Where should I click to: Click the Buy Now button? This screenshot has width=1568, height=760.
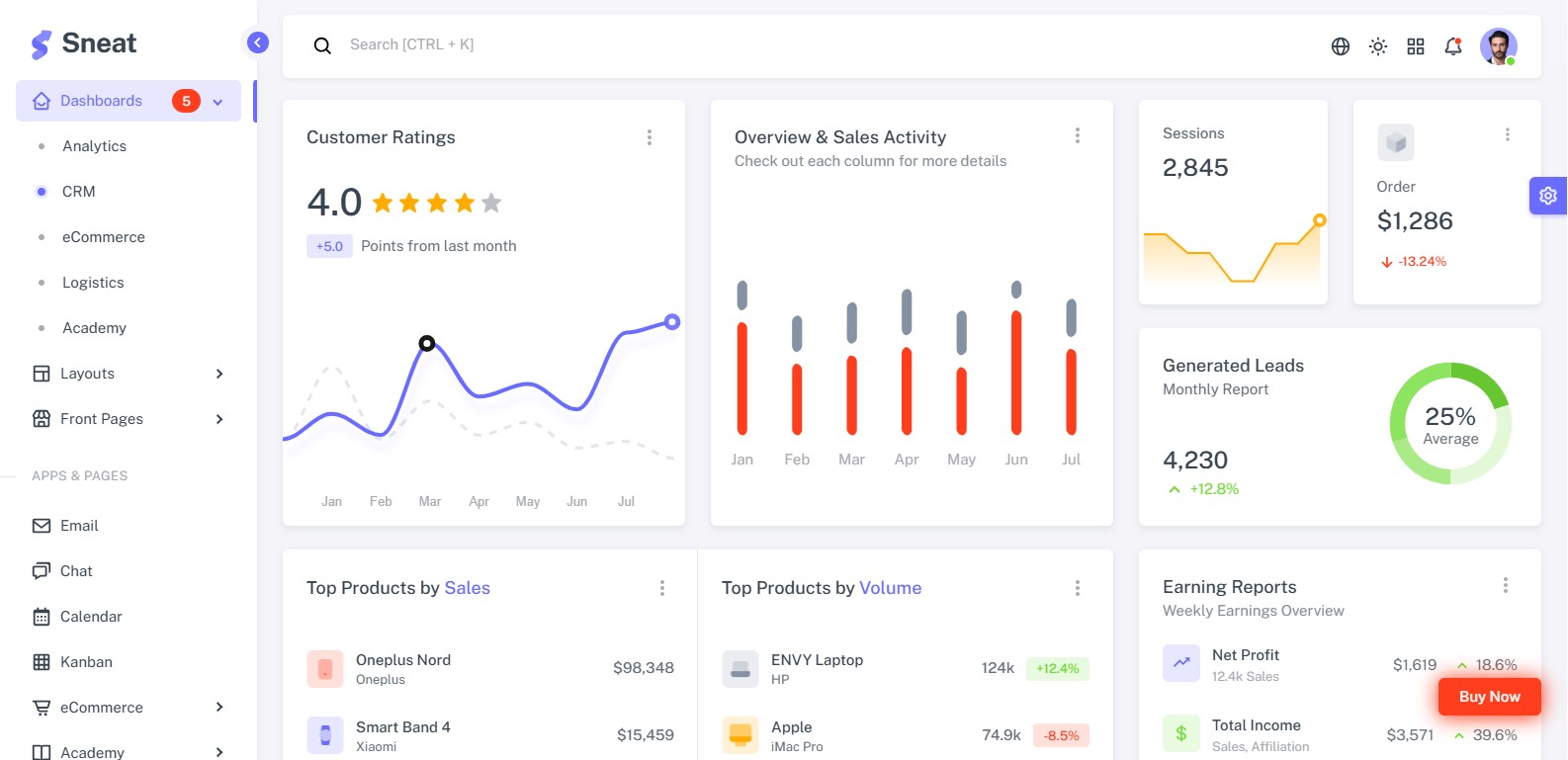pos(1489,697)
